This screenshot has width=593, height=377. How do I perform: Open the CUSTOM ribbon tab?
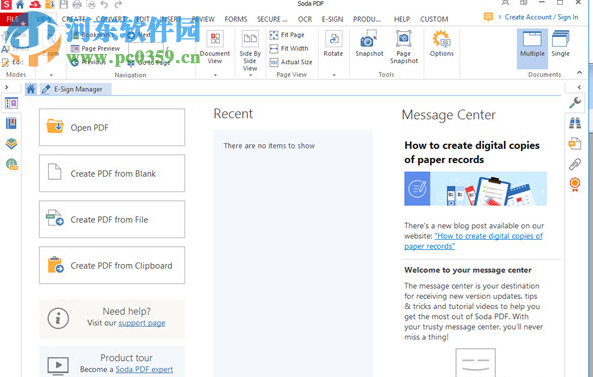[x=434, y=19]
